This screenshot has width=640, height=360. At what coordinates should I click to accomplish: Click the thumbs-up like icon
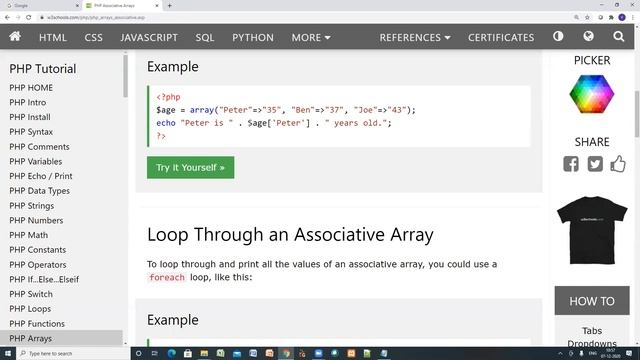pyautogui.click(x=618, y=164)
